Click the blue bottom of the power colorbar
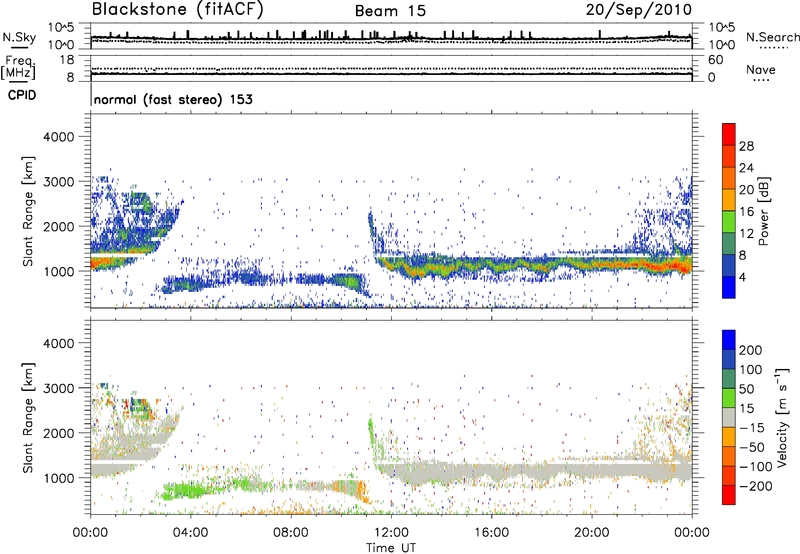Viewport: 800px width, 554px height. tap(729, 287)
